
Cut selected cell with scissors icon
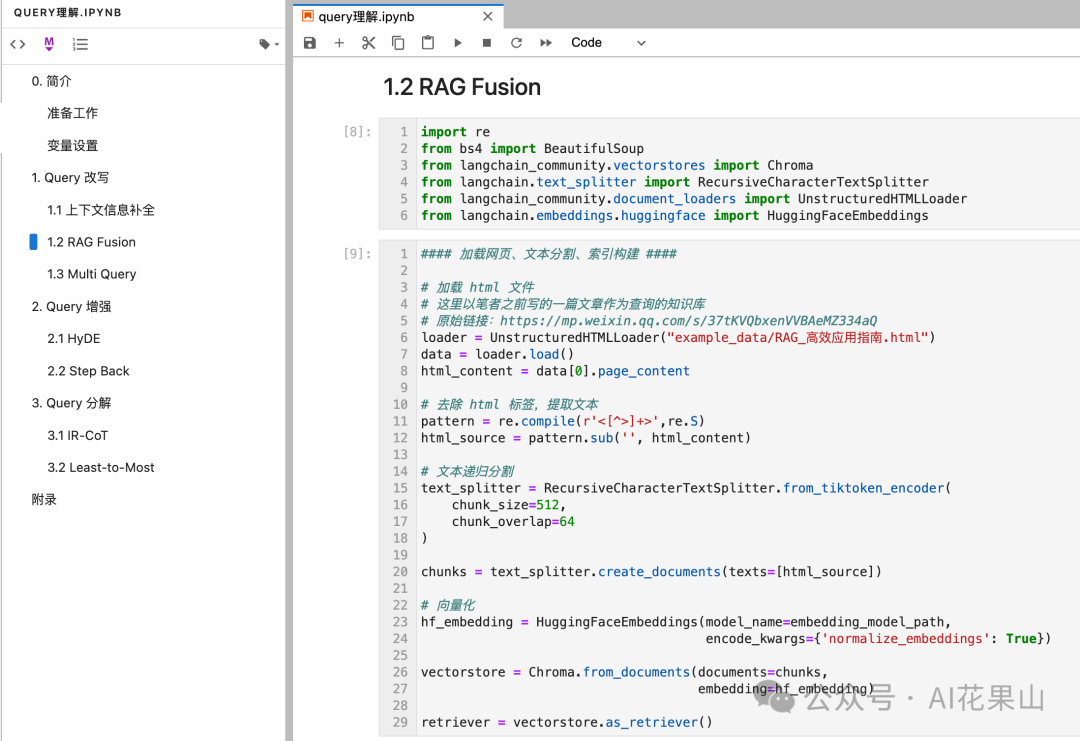(x=368, y=43)
